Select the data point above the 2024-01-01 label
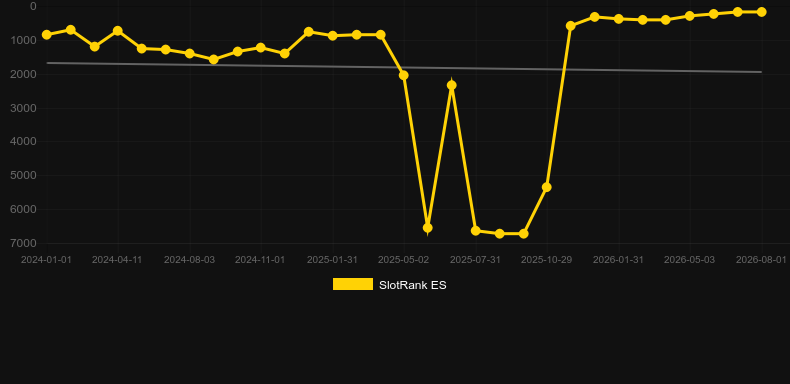Image resolution: width=790 pixels, height=384 pixels. point(47,35)
